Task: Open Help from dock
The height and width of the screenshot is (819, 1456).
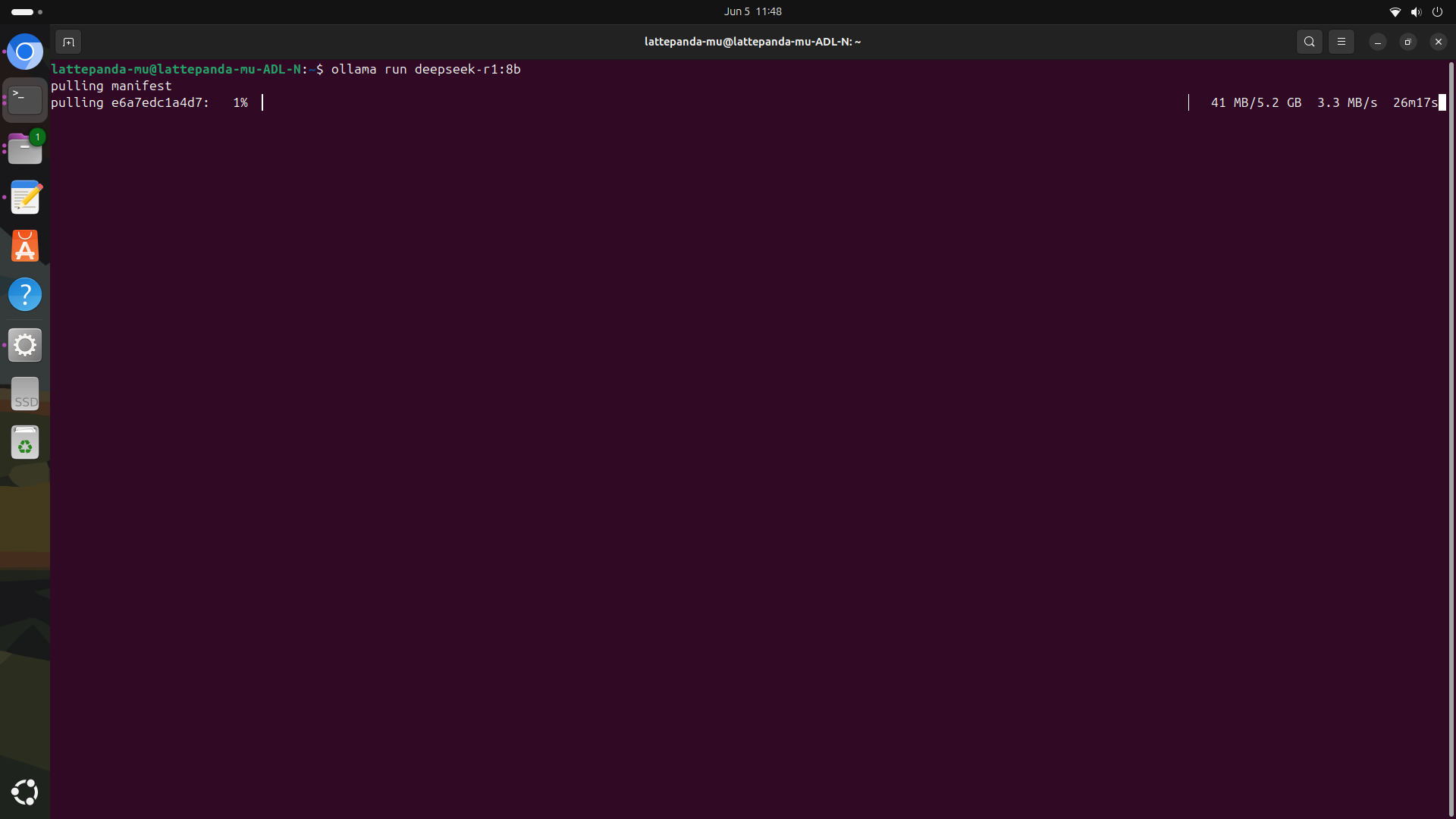Action: pos(25,294)
